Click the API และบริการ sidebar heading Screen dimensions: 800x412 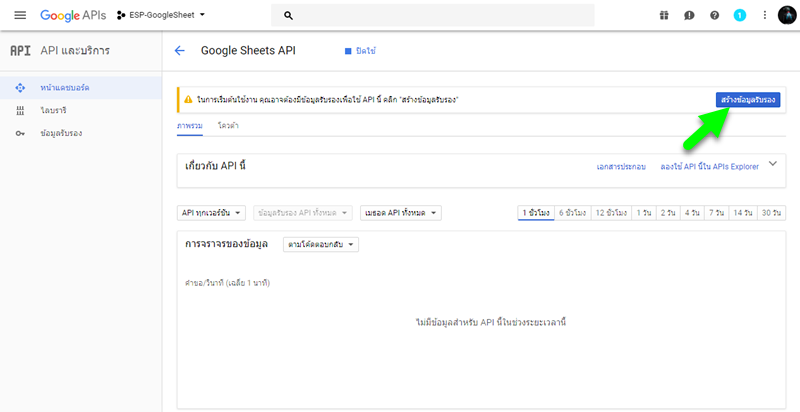75,50
